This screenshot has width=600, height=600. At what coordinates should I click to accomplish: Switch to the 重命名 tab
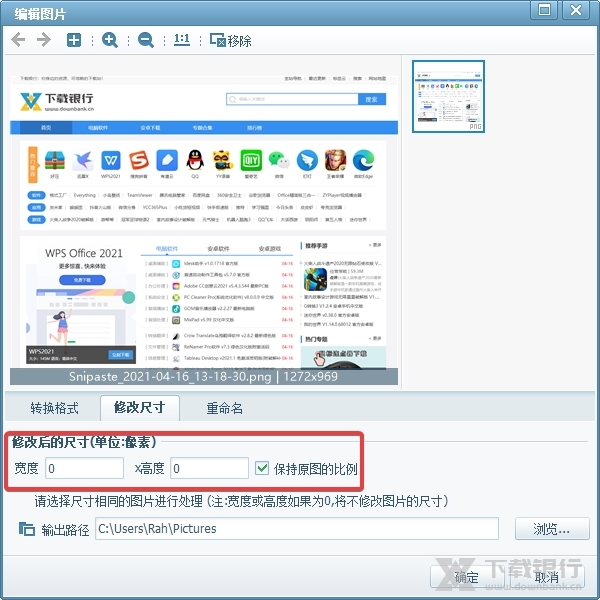coord(225,408)
